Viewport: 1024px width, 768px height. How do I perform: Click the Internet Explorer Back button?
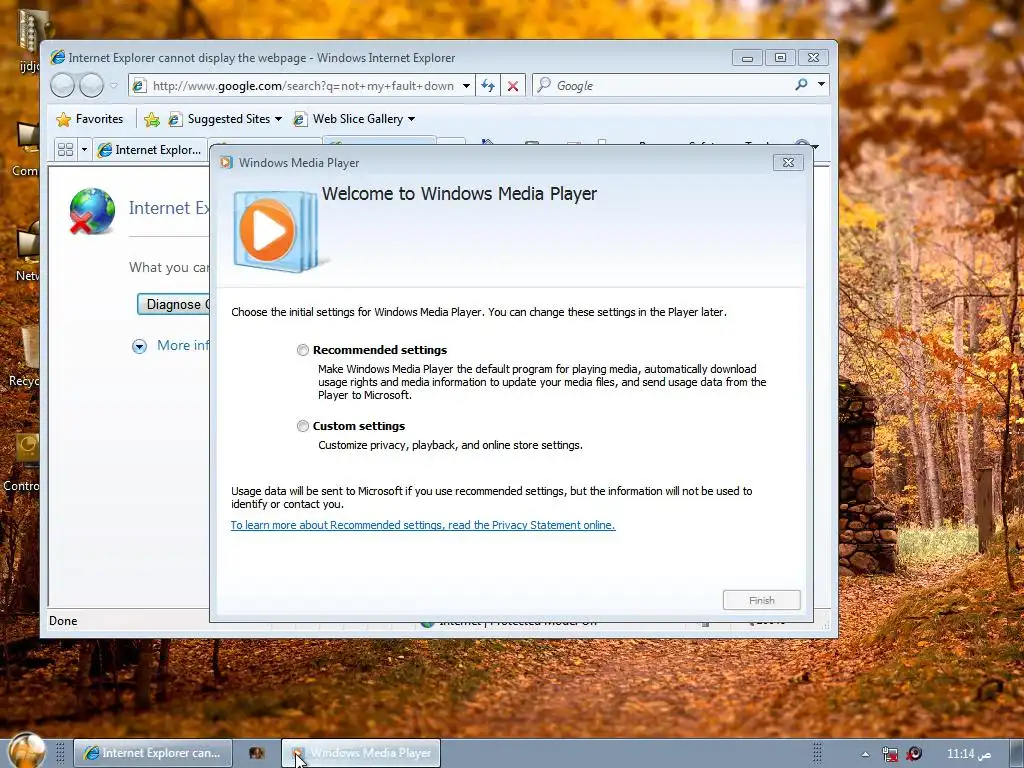63,86
